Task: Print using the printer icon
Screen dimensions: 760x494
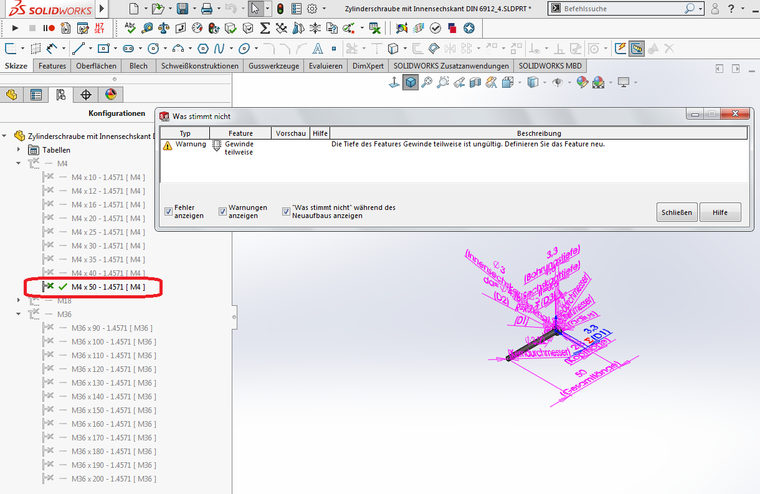Action: pyautogui.click(x=206, y=9)
